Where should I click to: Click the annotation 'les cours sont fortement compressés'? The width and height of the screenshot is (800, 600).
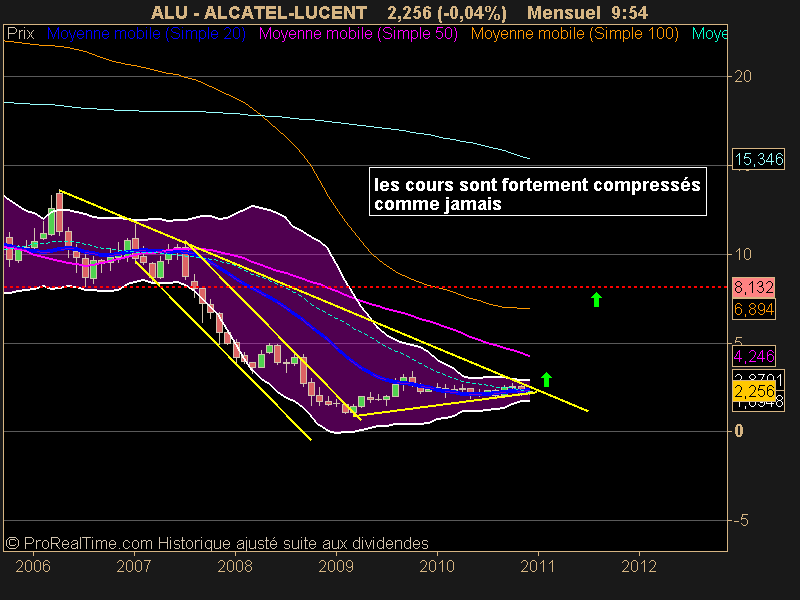coord(537,185)
